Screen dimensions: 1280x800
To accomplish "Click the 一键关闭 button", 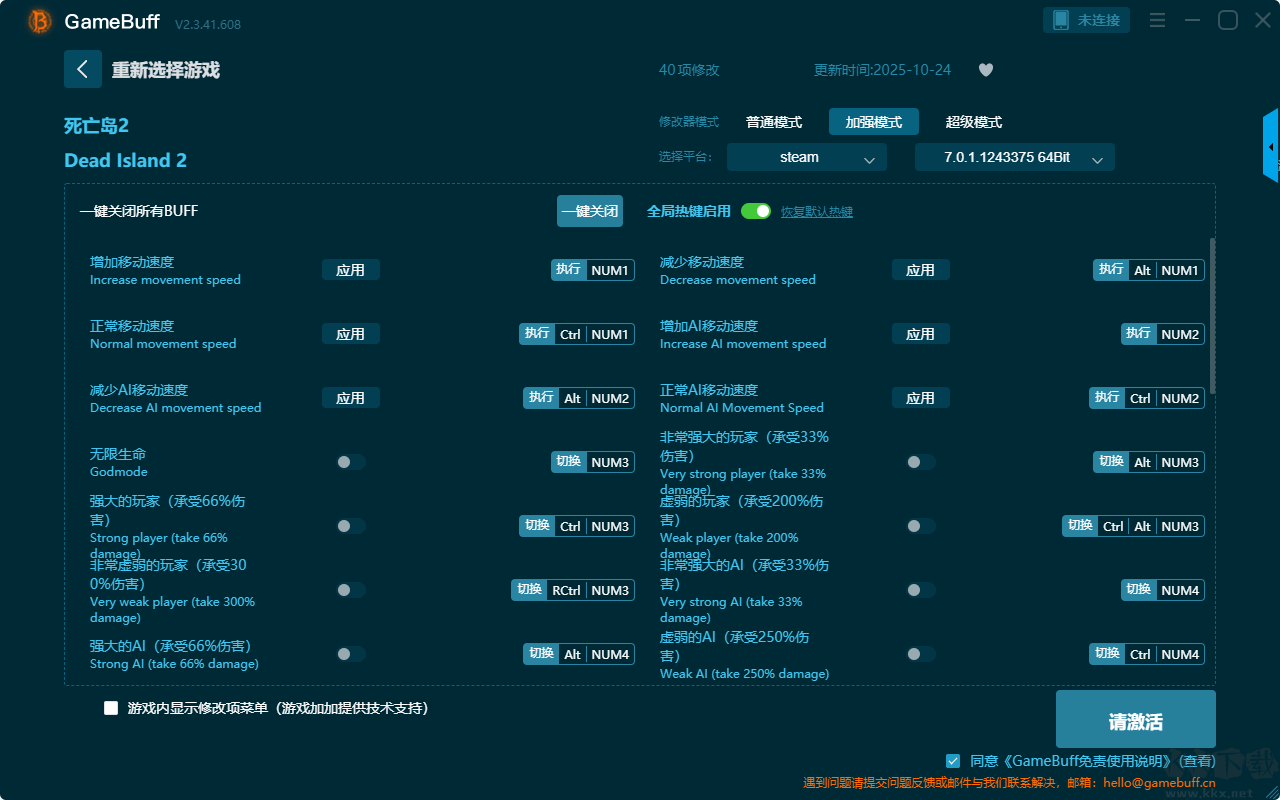I will pyautogui.click(x=590, y=211).
